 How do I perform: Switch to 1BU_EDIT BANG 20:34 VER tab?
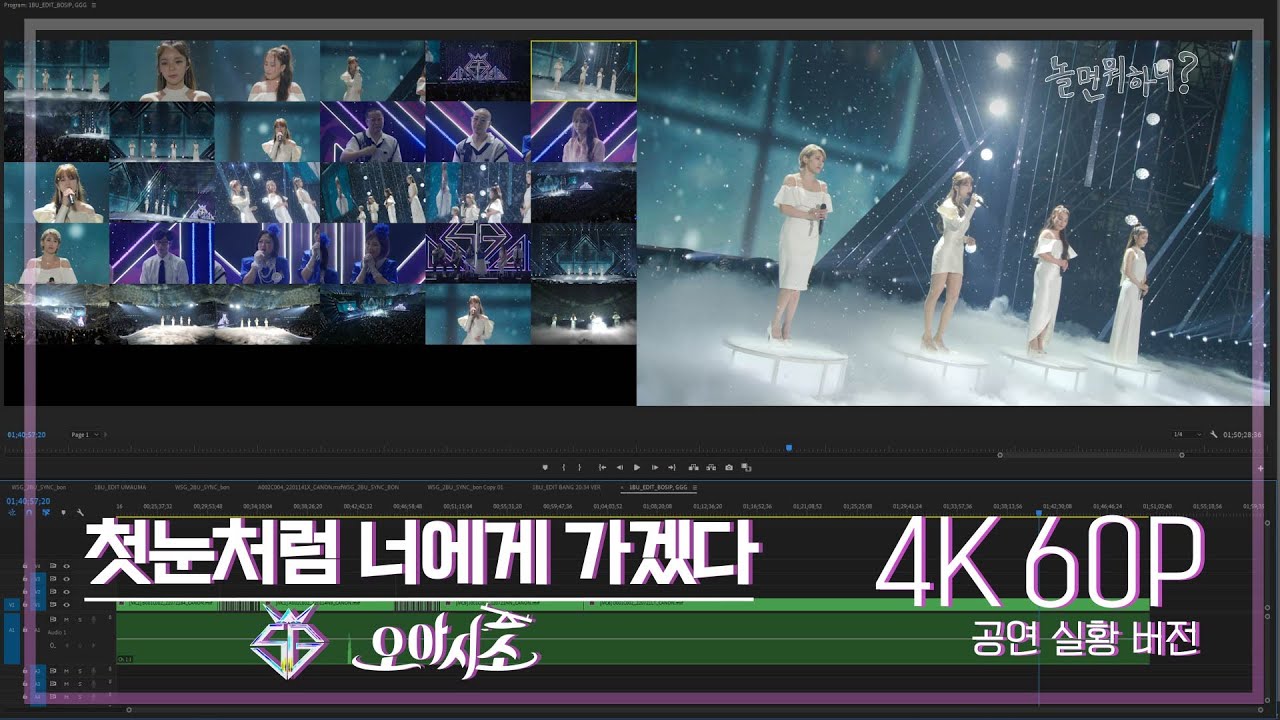tap(566, 487)
